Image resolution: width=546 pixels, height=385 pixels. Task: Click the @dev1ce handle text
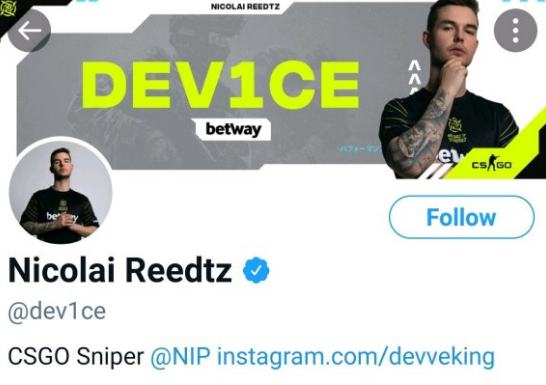point(57,311)
